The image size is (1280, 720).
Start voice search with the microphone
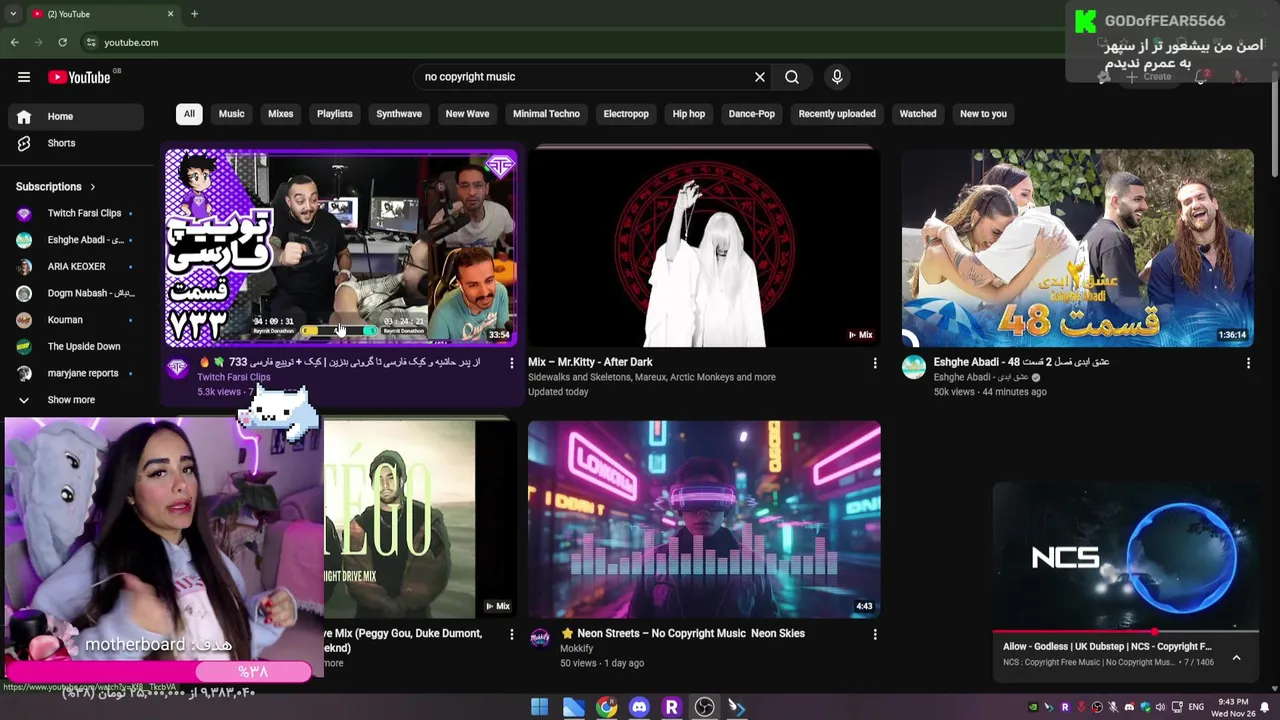[837, 77]
